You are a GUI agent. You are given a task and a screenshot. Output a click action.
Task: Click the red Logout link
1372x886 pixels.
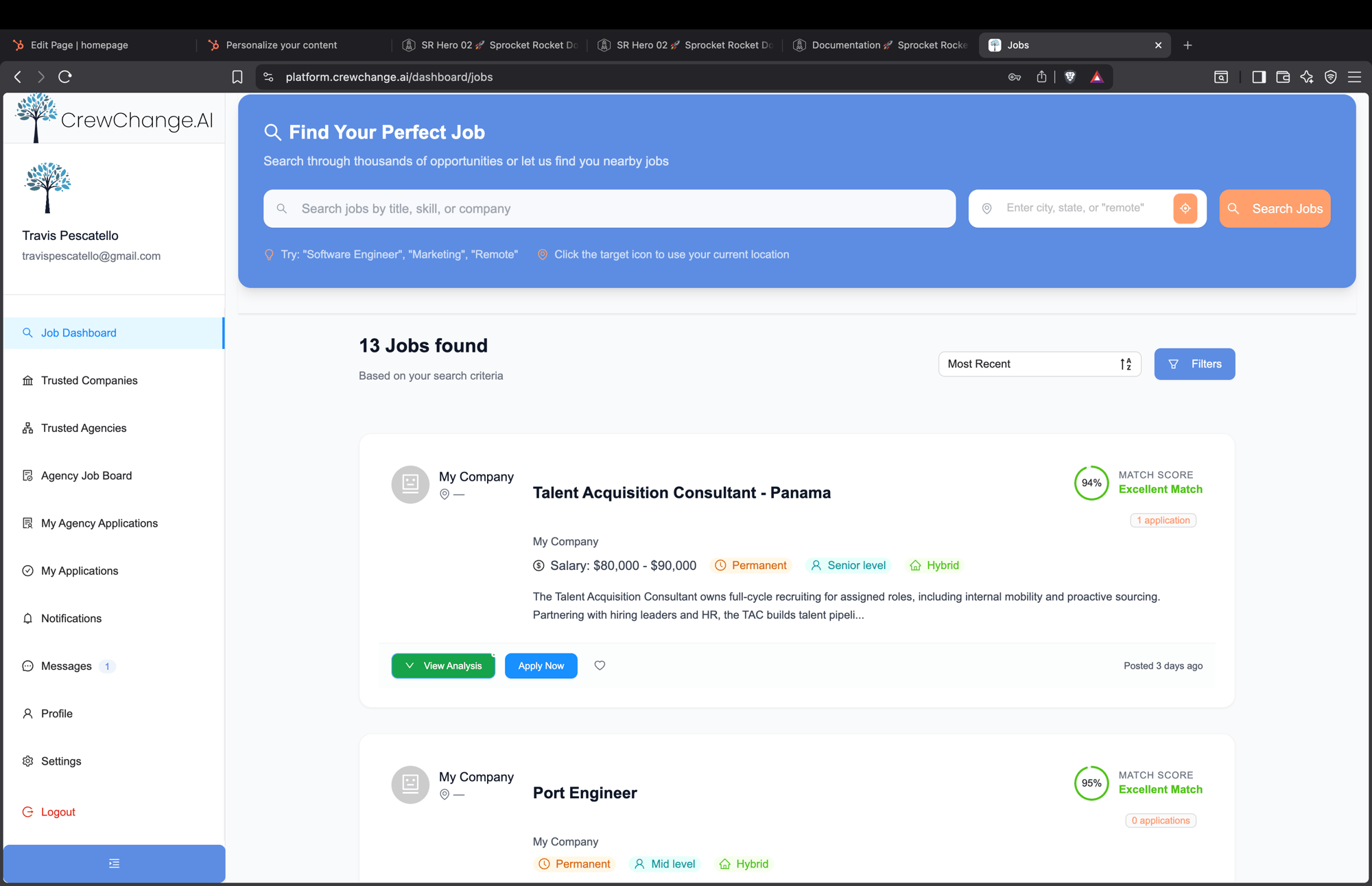pyautogui.click(x=58, y=812)
